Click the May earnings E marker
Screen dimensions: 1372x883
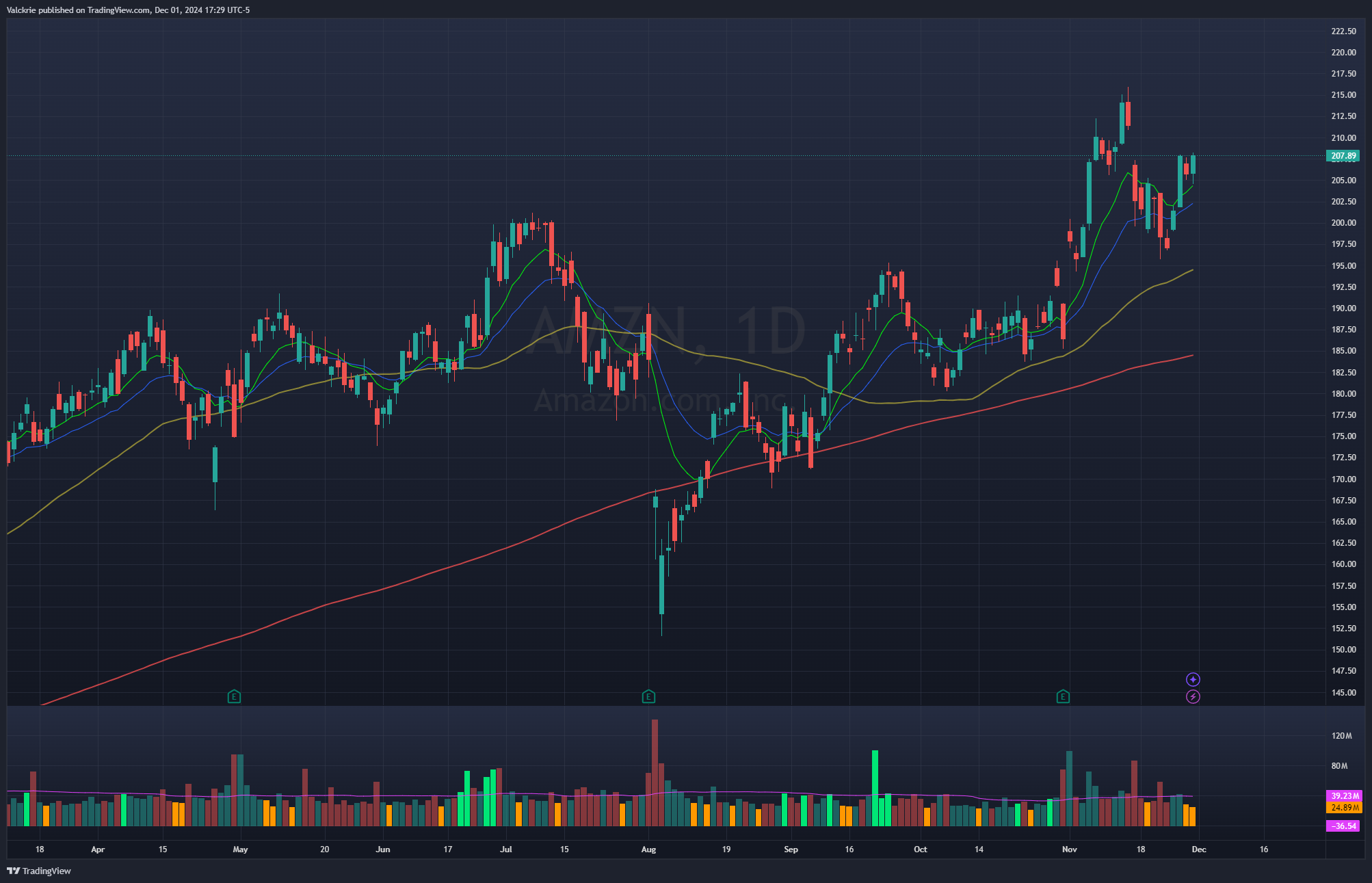234,697
